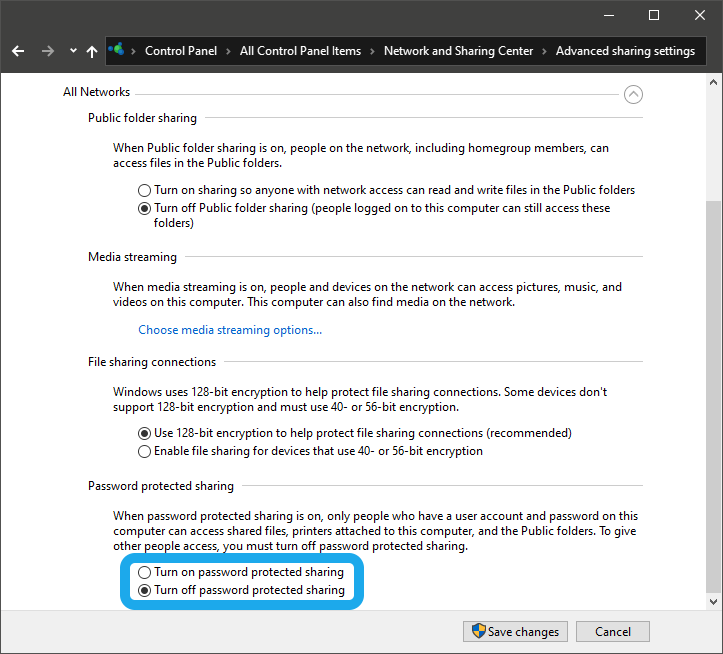Open the Recent locations dropdown arrow
The image size is (723, 654).
click(73, 51)
